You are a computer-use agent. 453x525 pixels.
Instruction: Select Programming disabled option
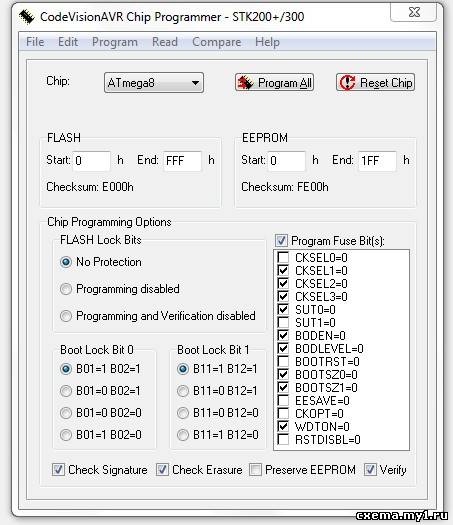click(120, 289)
